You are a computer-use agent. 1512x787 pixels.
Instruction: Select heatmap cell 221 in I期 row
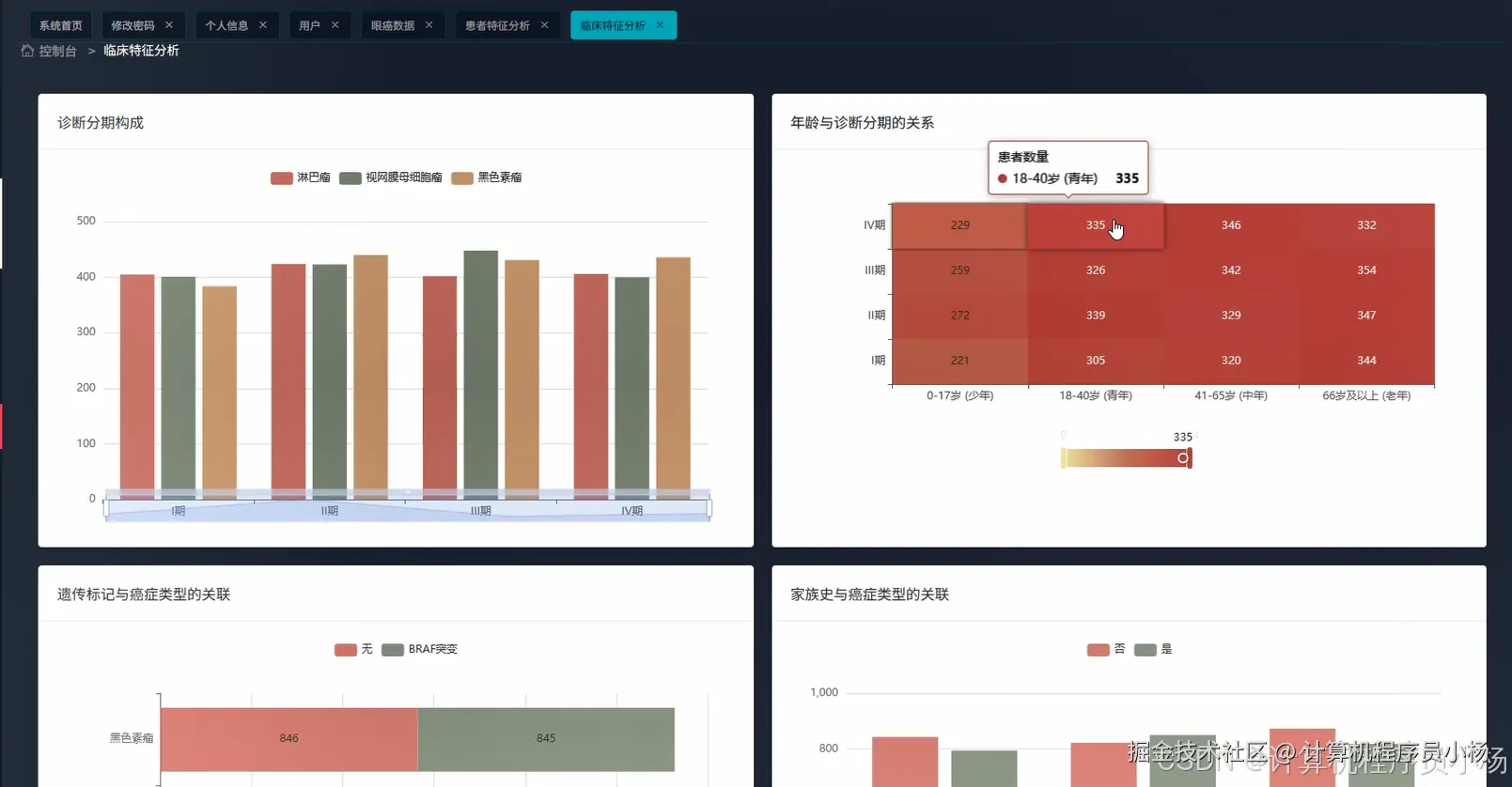(959, 361)
